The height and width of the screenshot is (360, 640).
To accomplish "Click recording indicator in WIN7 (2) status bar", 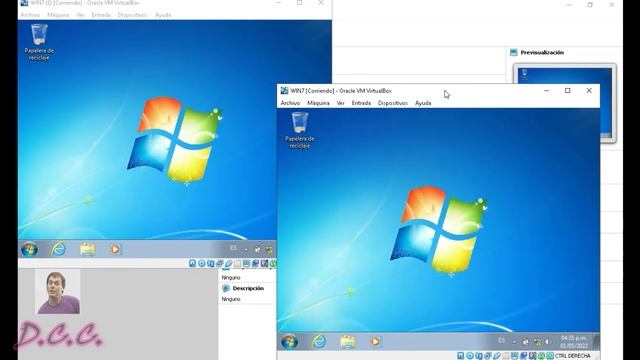I will (256, 263).
